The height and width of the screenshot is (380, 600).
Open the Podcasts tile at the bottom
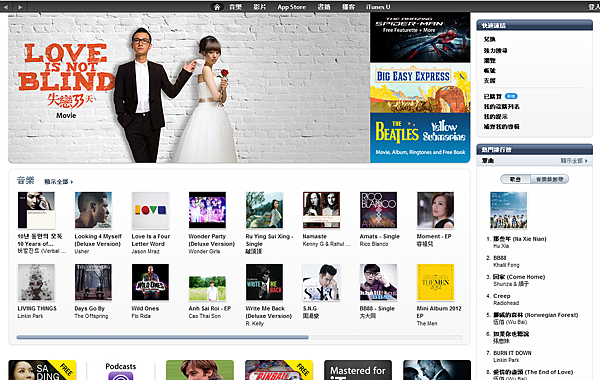click(x=121, y=370)
